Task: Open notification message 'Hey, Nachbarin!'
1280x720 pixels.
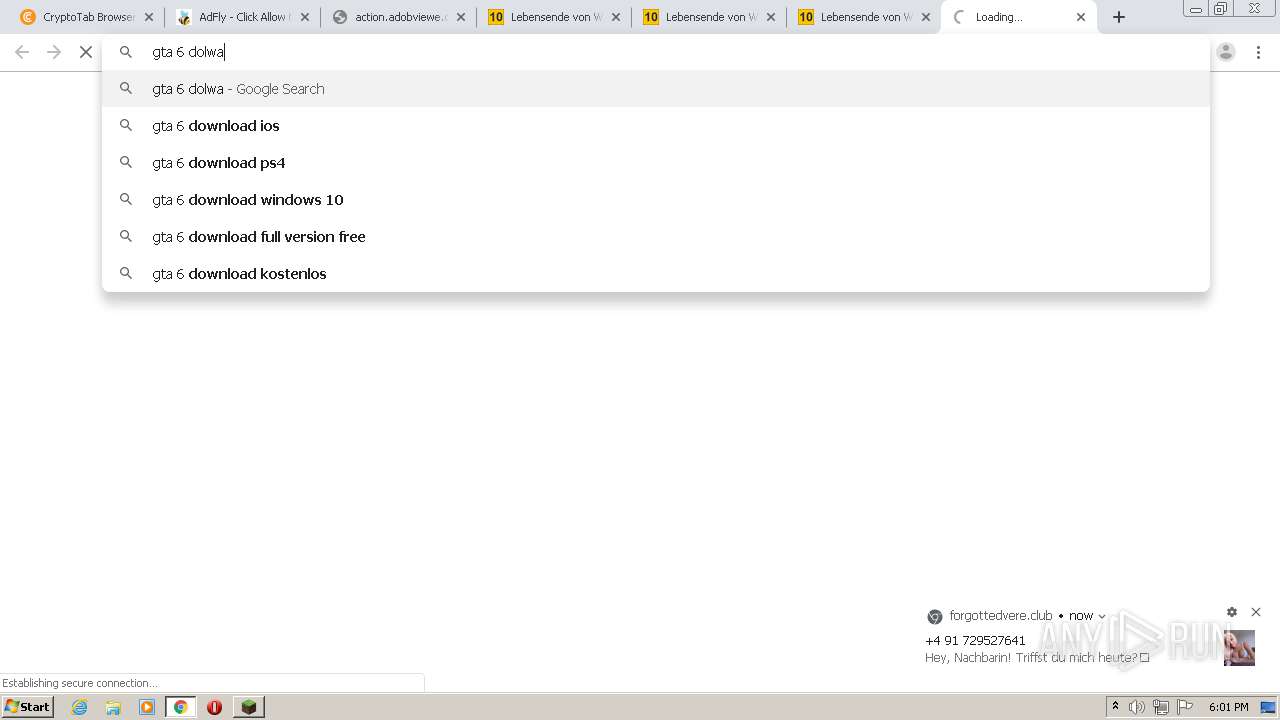Action: (1037, 658)
